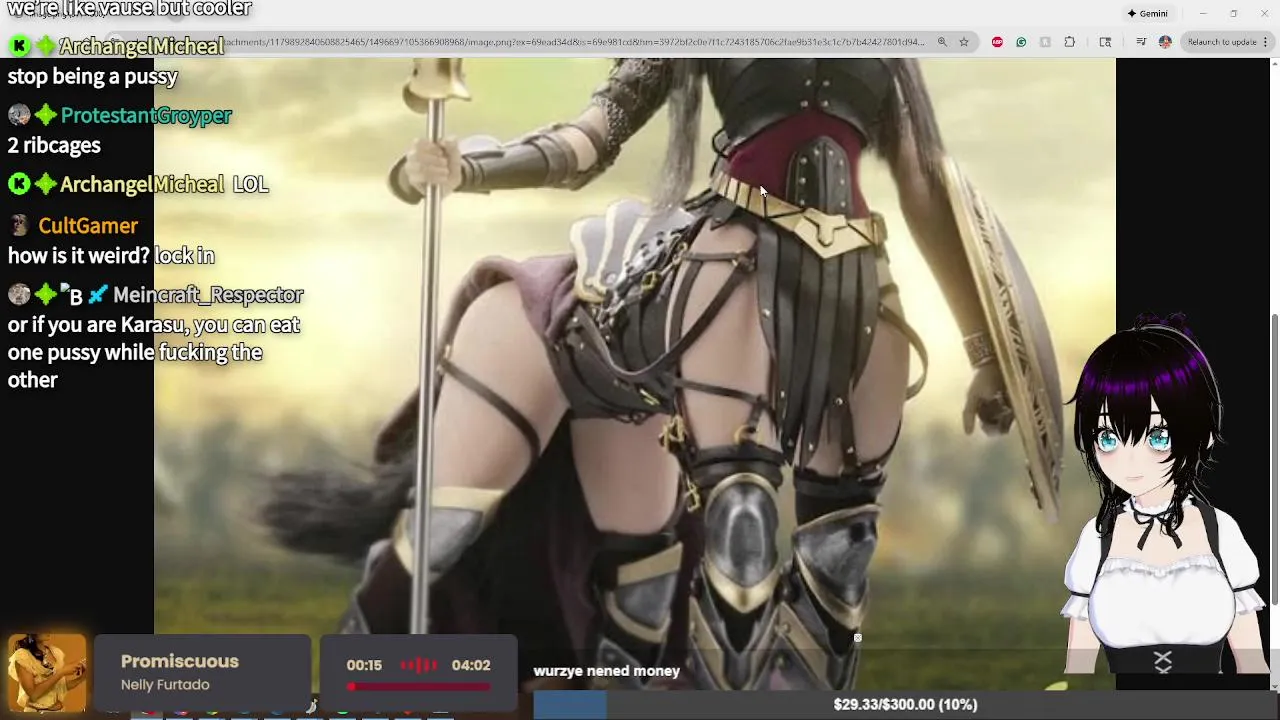Open the Chrome three-dot menu
This screenshot has height=720, width=1280.
coord(1266,42)
